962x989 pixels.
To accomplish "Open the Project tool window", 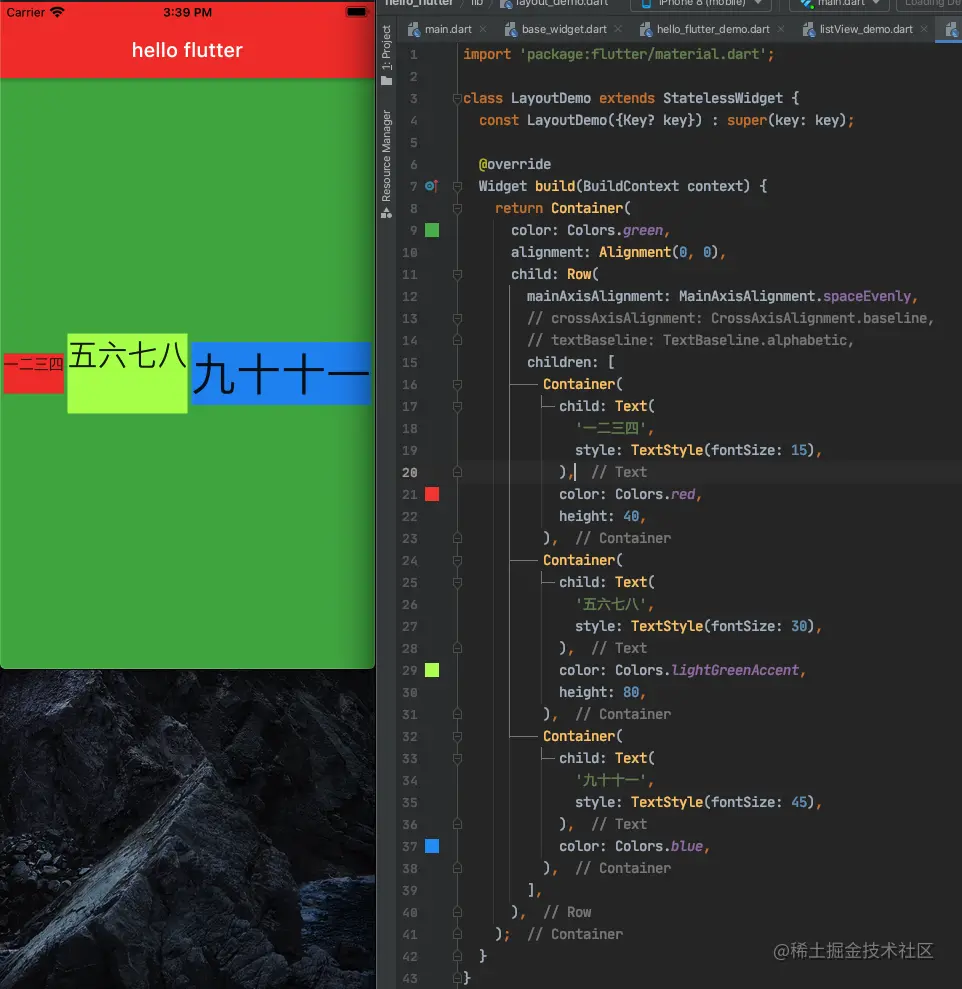I will tap(387, 56).
